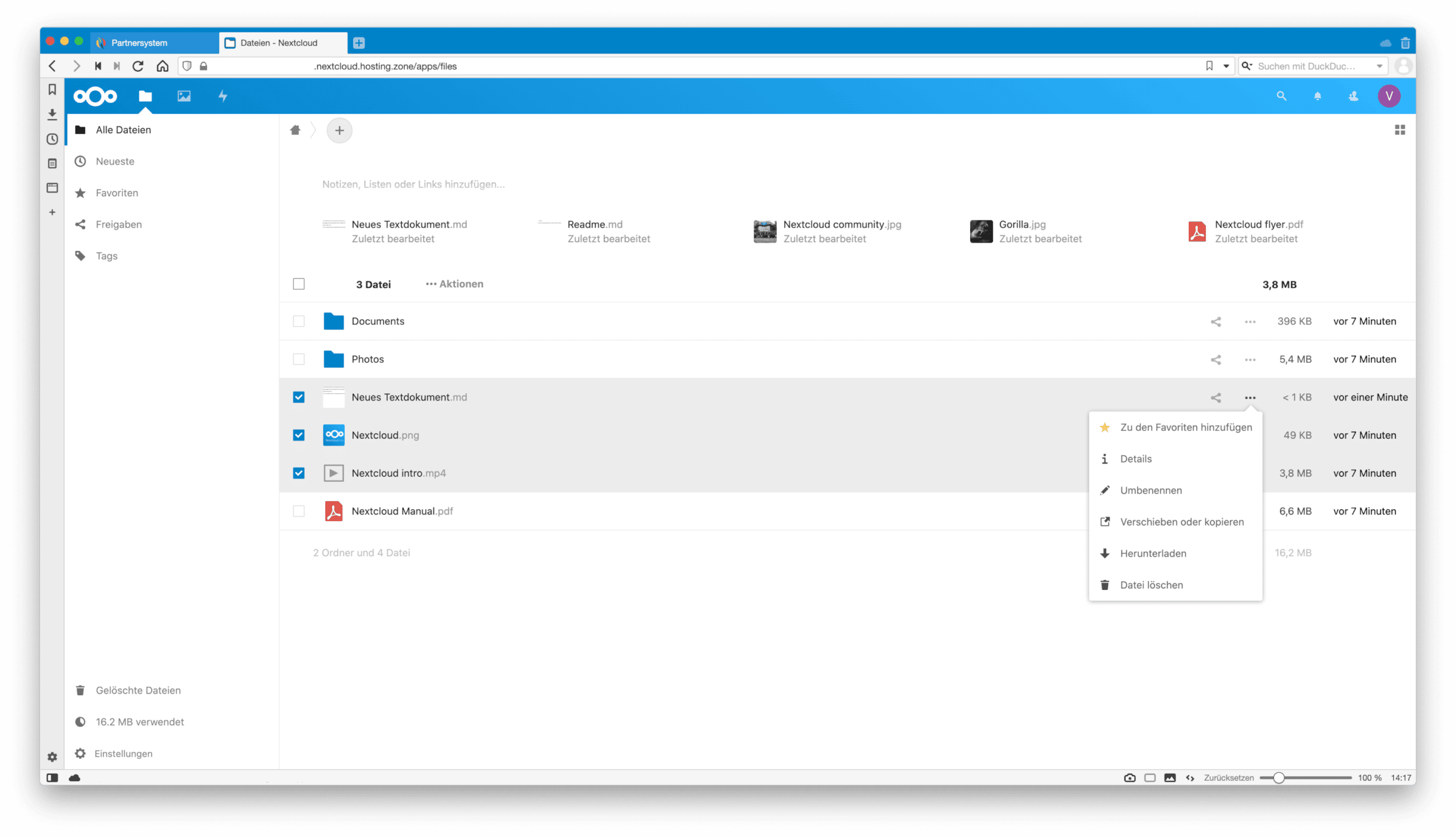Viewport: 1456px width, 838px height.
Task: Open bookmark dropdown arrow in address bar
Action: (1226, 66)
